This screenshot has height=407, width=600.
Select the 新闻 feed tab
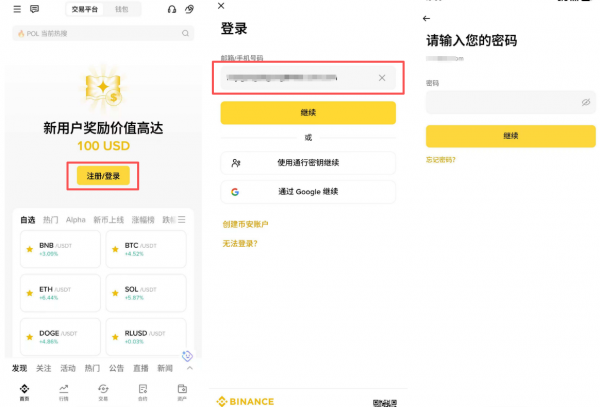165,368
